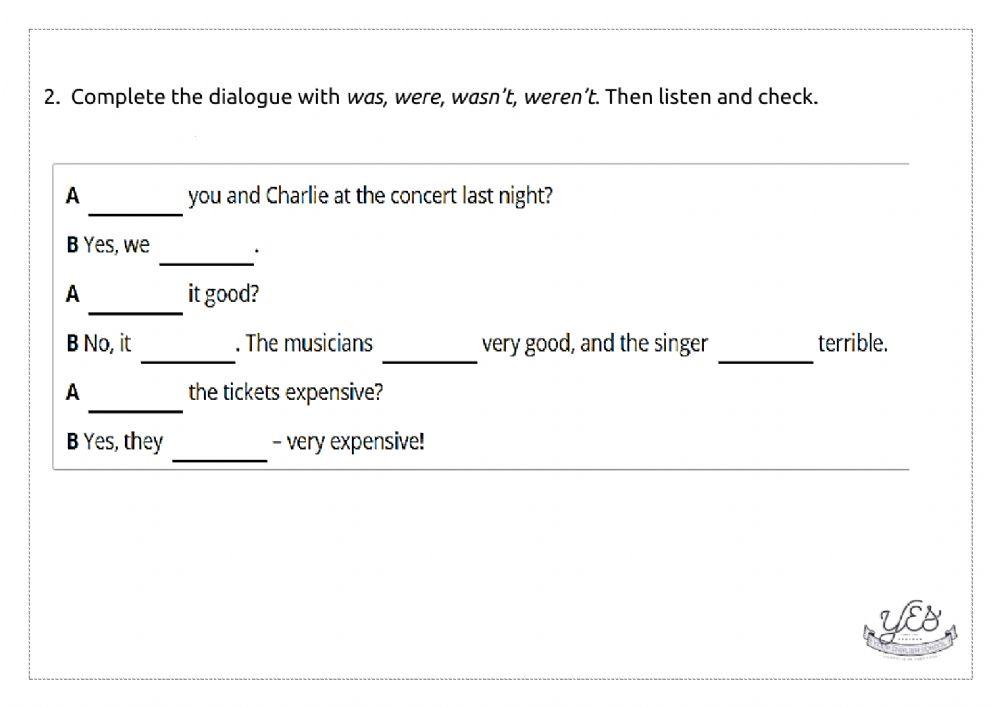The width and height of the screenshot is (1000, 707).
Task: Click the blank after "The musicians"
Action: click(430, 348)
